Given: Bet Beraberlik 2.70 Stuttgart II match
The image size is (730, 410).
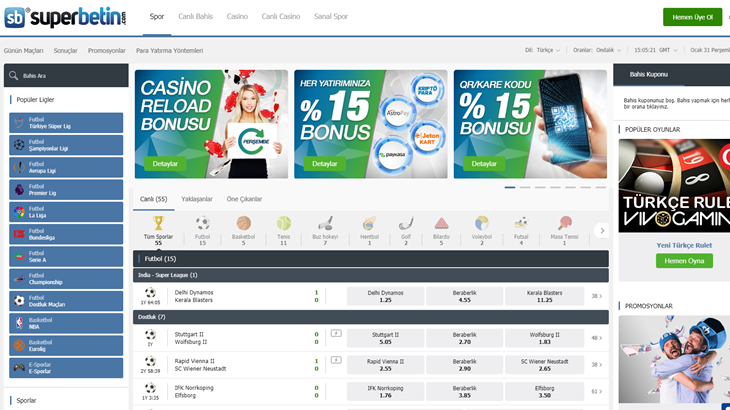Looking at the screenshot, I should [x=465, y=338].
